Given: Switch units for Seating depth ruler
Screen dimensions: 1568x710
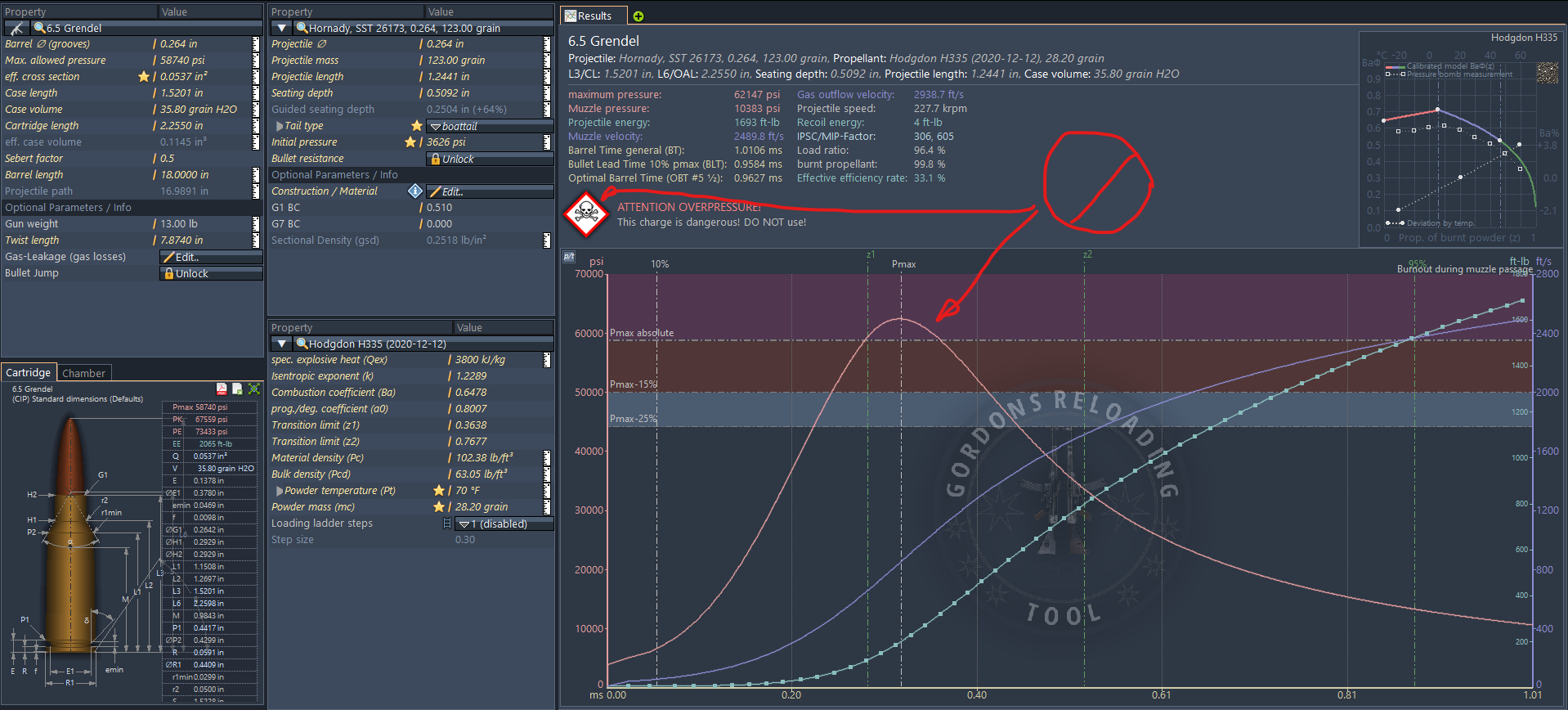Looking at the screenshot, I should (x=547, y=93).
